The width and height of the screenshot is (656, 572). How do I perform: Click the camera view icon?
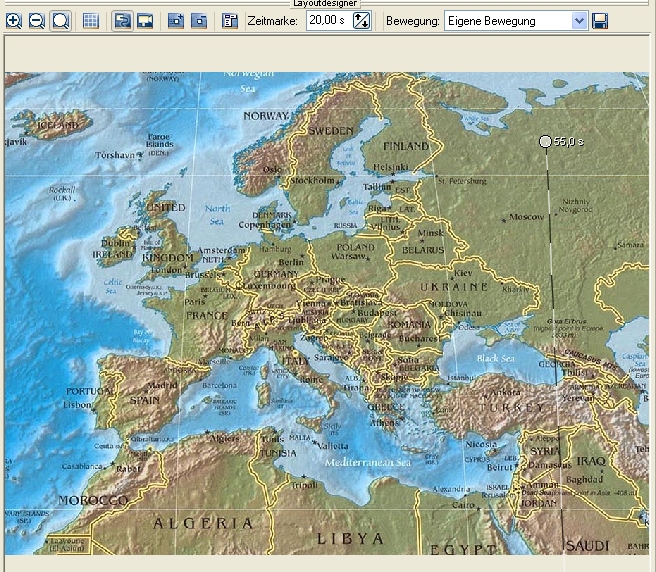(x=145, y=21)
